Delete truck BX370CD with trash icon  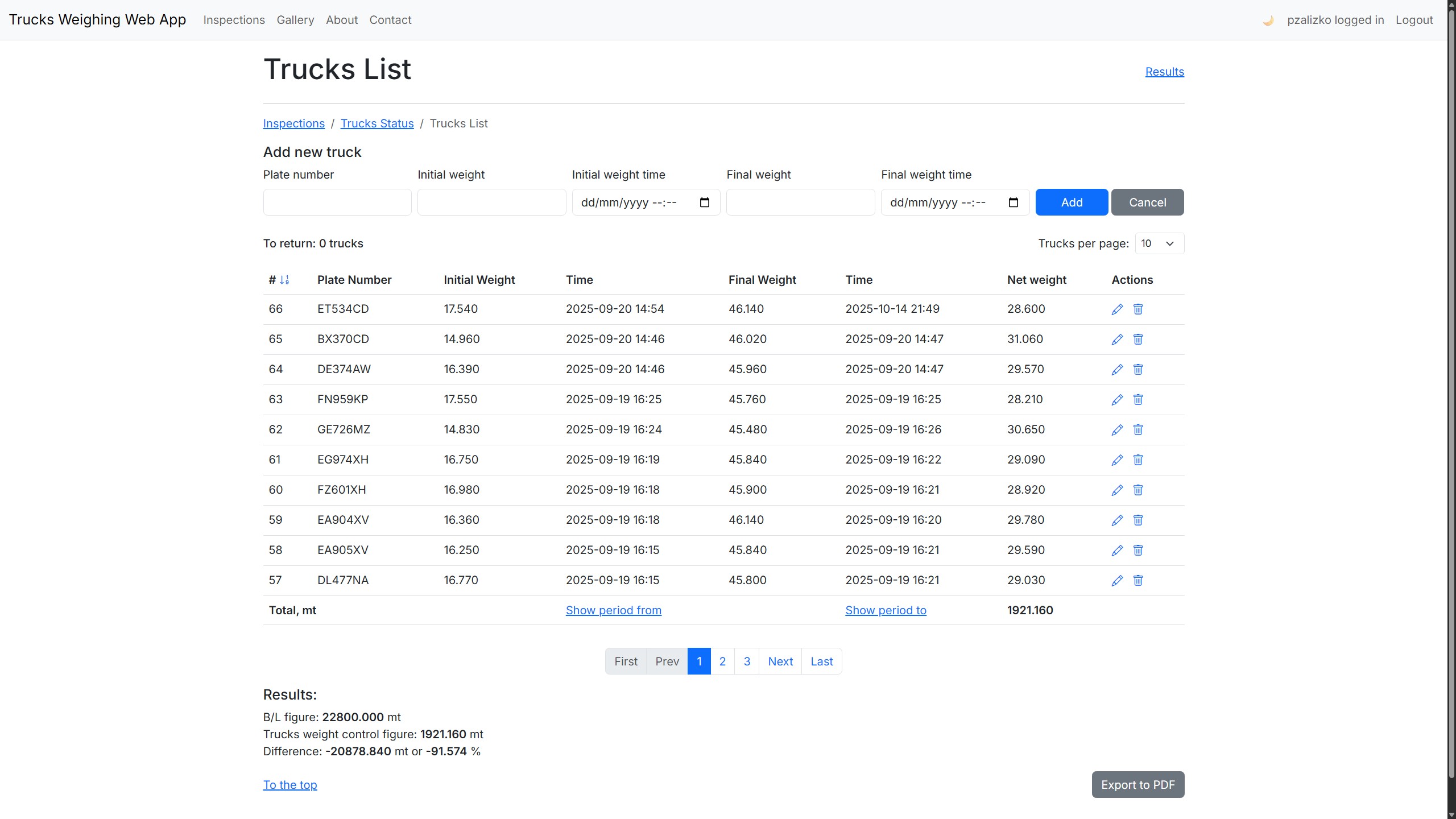coord(1138,340)
